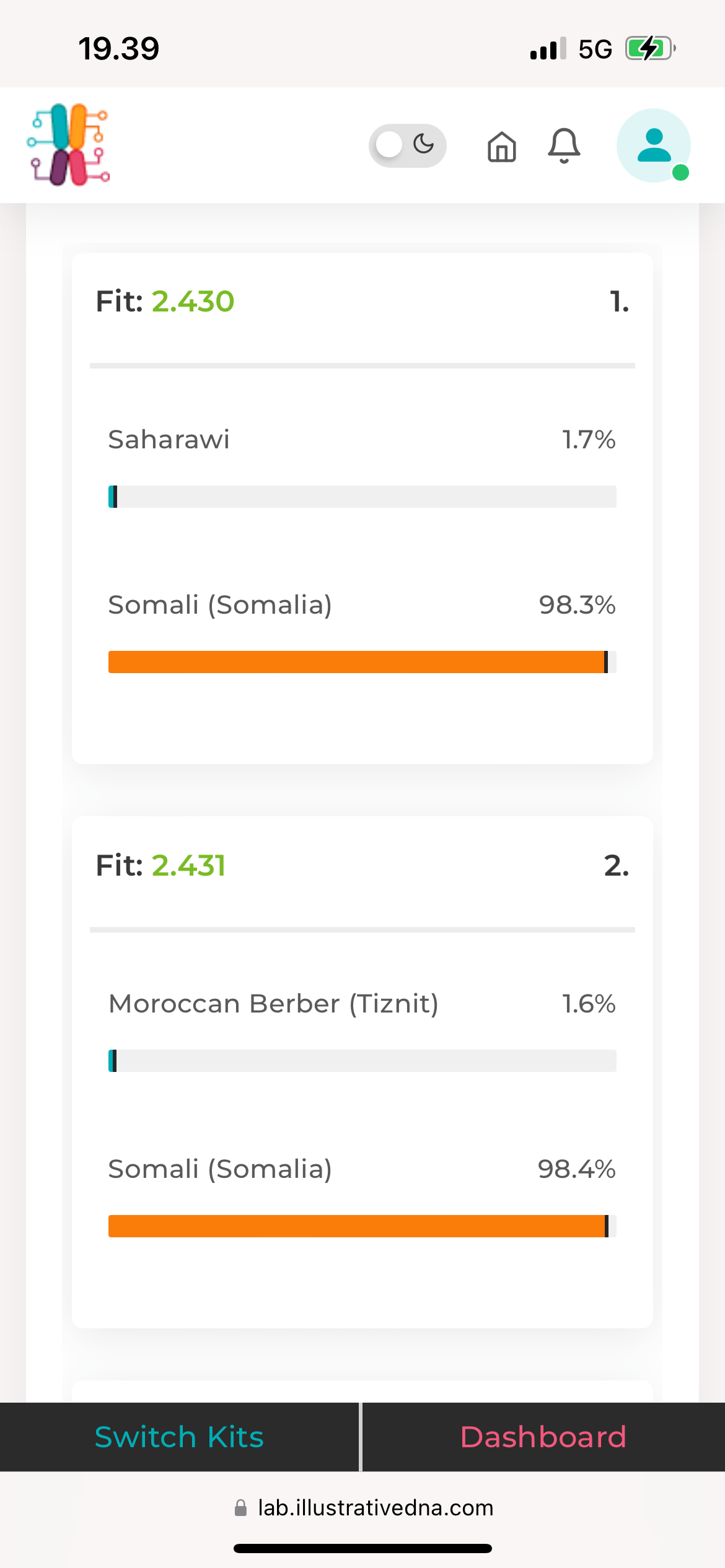Toggle dark mode switch
725x1568 pixels.
click(x=407, y=146)
